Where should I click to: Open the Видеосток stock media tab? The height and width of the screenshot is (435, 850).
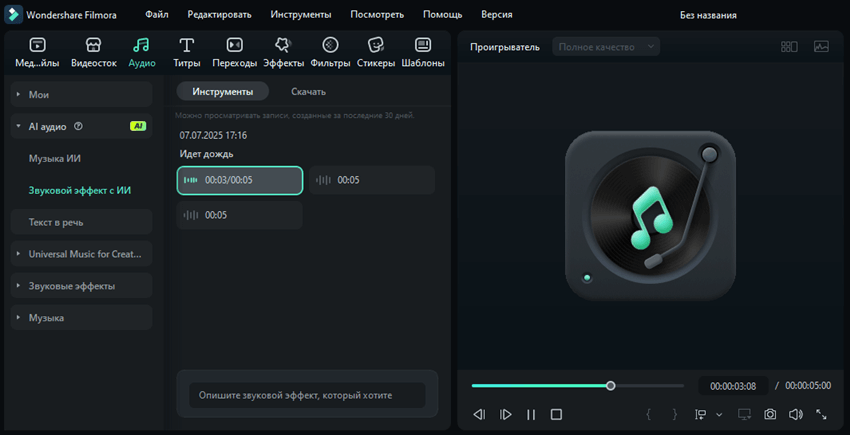tap(94, 53)
